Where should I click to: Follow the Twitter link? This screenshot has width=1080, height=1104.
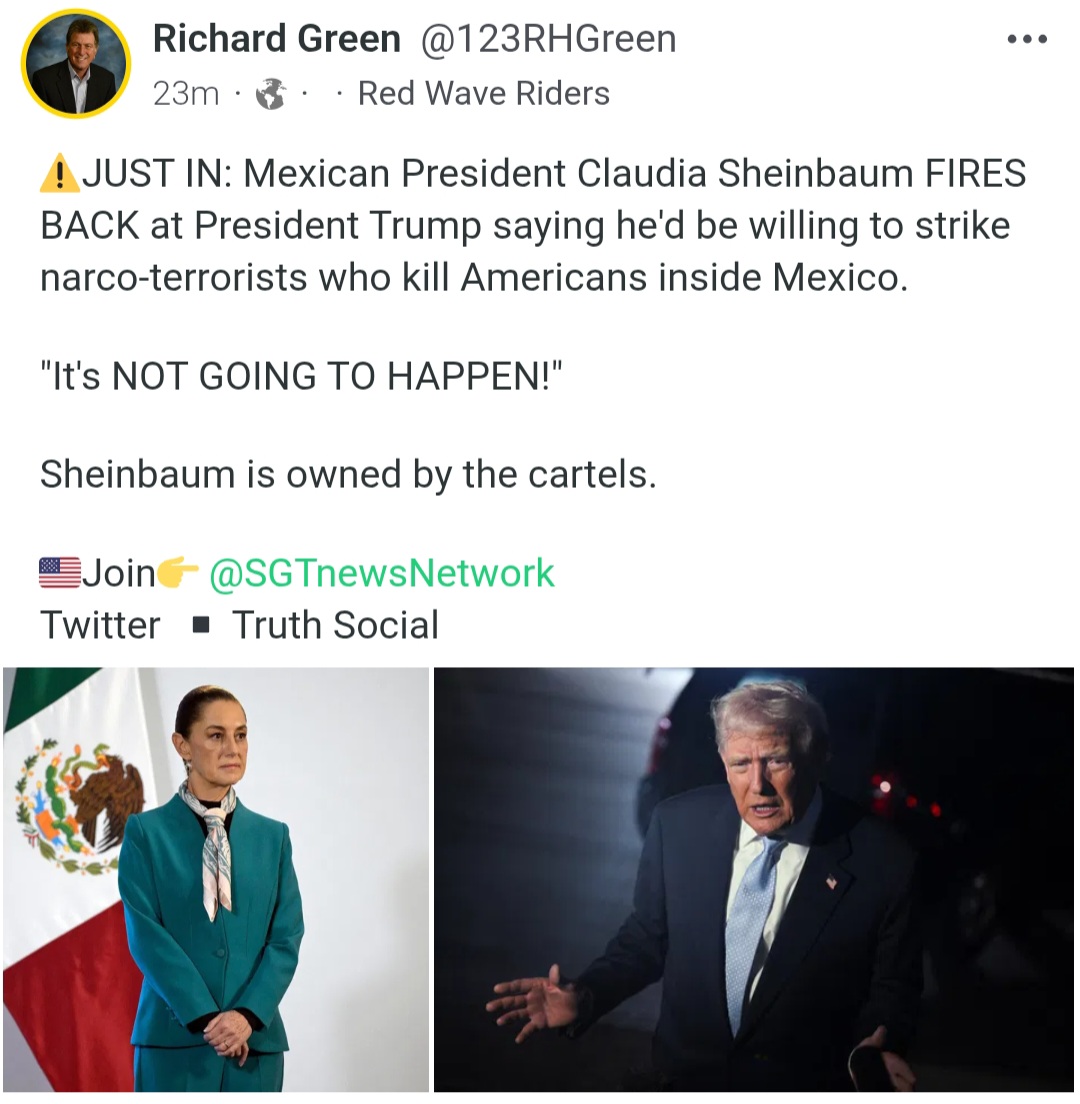101,625
